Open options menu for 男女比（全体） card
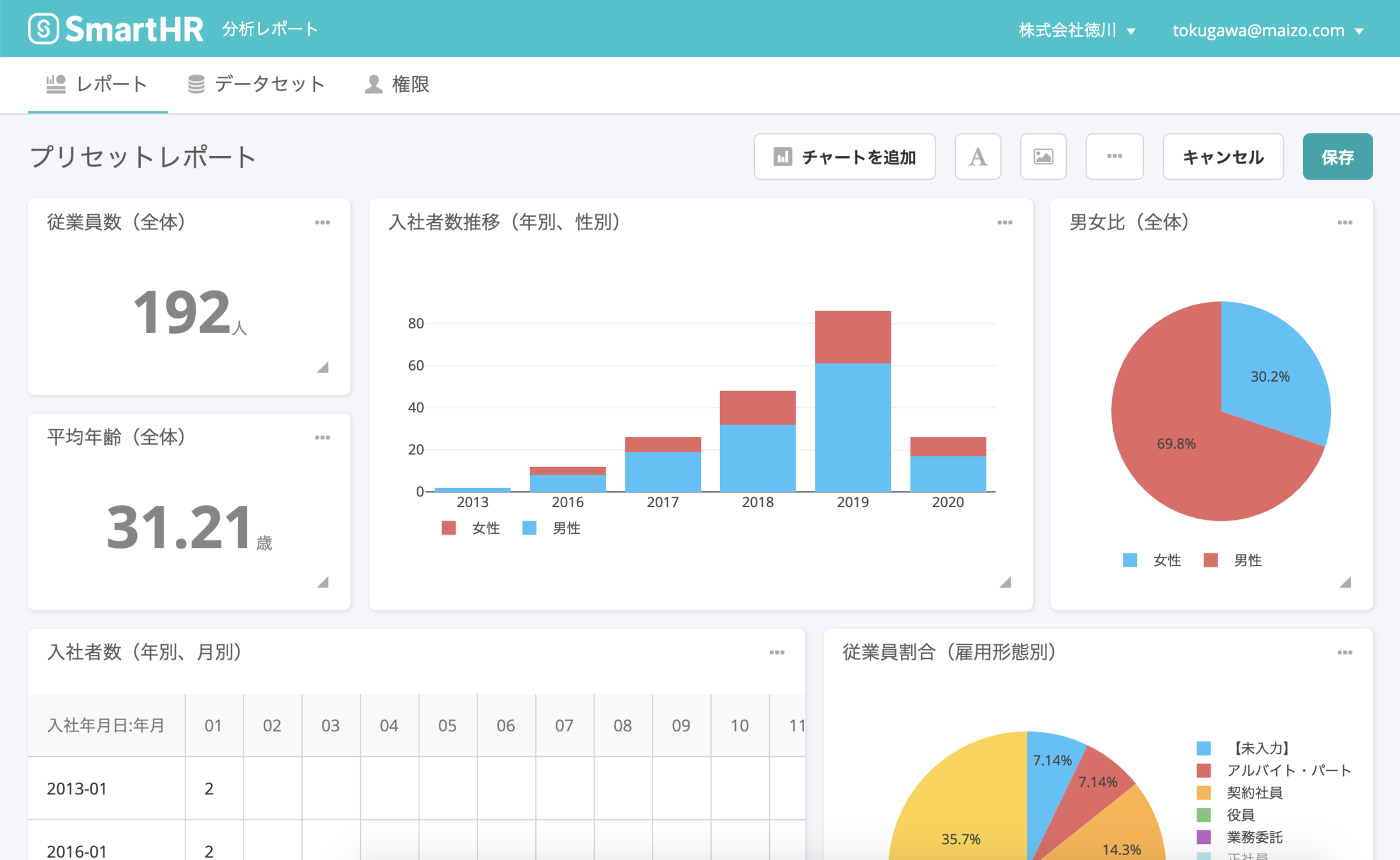The height and width of the screenshot is (860, 1400). (x=1345, y=223)
